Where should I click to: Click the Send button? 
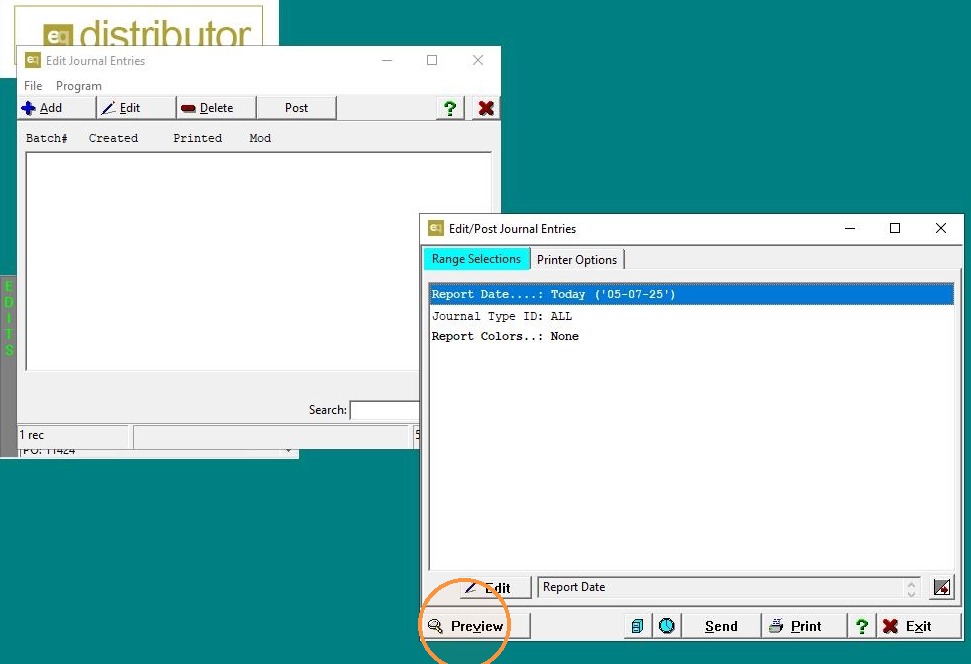[721, 626]
